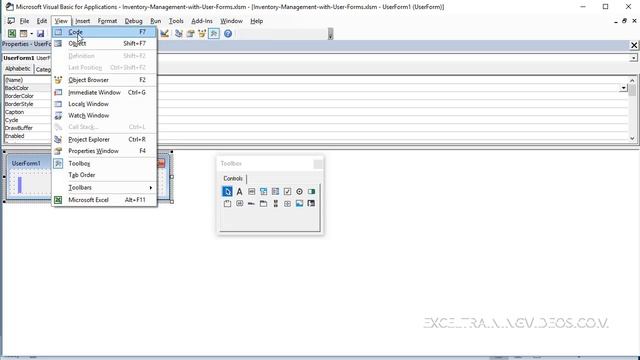Screen dimensions: 640x360
Task: Open the object selector dropdown in Properties
Action: point(633,58)
